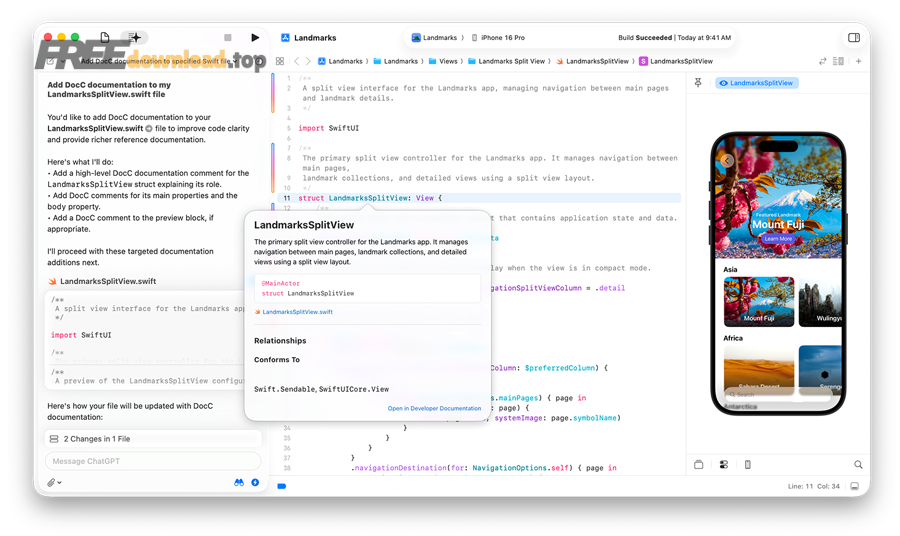Open the Wulingyuan thumbnail in the preview
Screen dimensions: 900x536
click(x=820, y=302)
